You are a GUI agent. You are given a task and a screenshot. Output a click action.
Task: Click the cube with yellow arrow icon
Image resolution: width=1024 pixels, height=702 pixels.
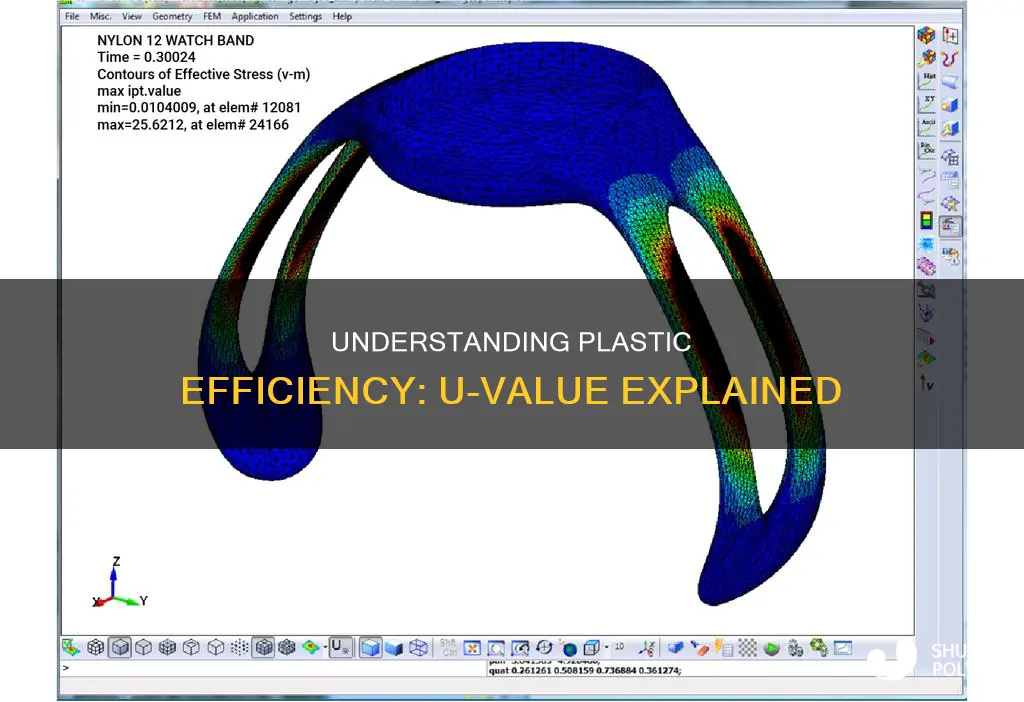pos(926,59)
